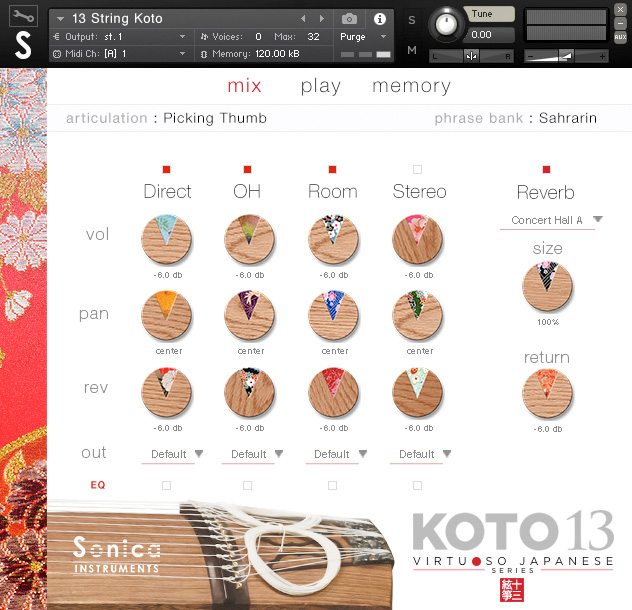This screenshot has width=632, height=610.
Task: Open the instrument info icon
Action: click(x=379, y=19)
